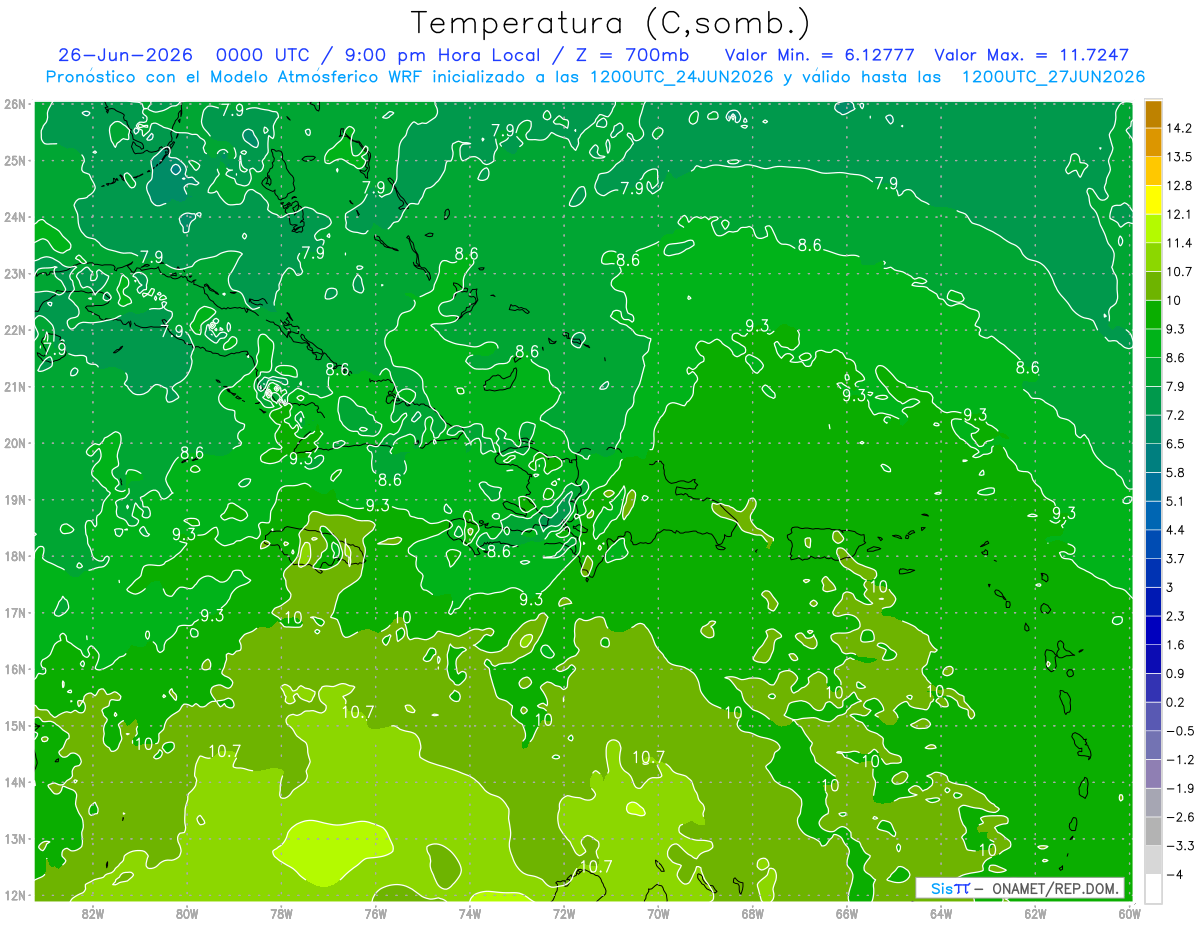Image resolution: width=1200 pixels, height=927 pixels.
Task: Click the 5.1 value on the color scale
Action: coord(1176,501)
